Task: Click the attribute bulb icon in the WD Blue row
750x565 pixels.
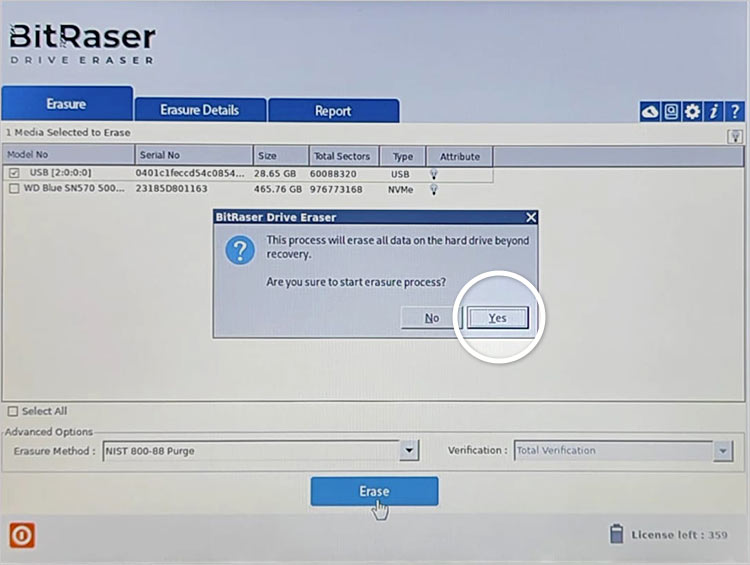Action: pos(434,189)
